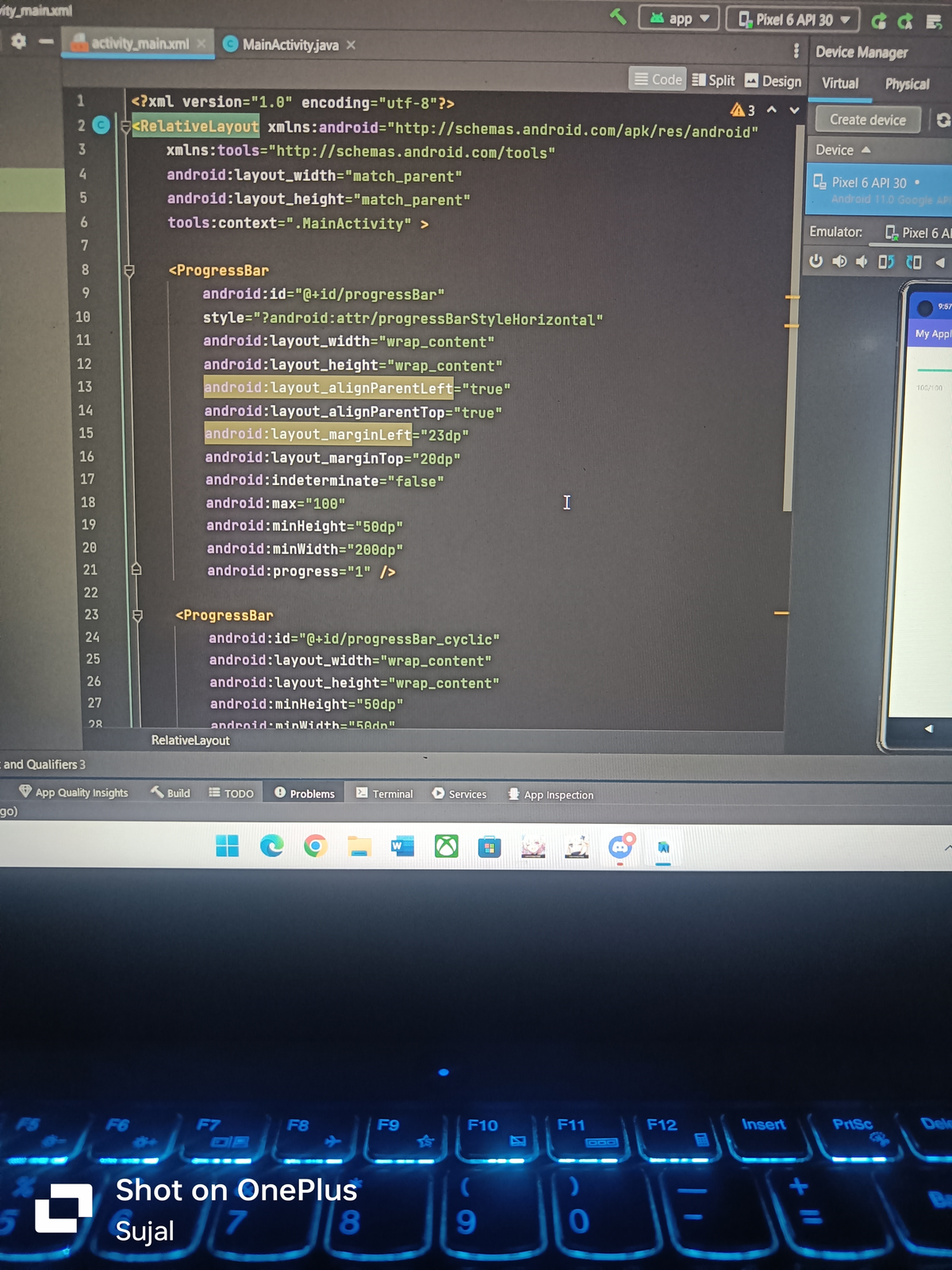Click the emulator volume down icon
This screenshot has width=952, height=1270.
point(862,262)
